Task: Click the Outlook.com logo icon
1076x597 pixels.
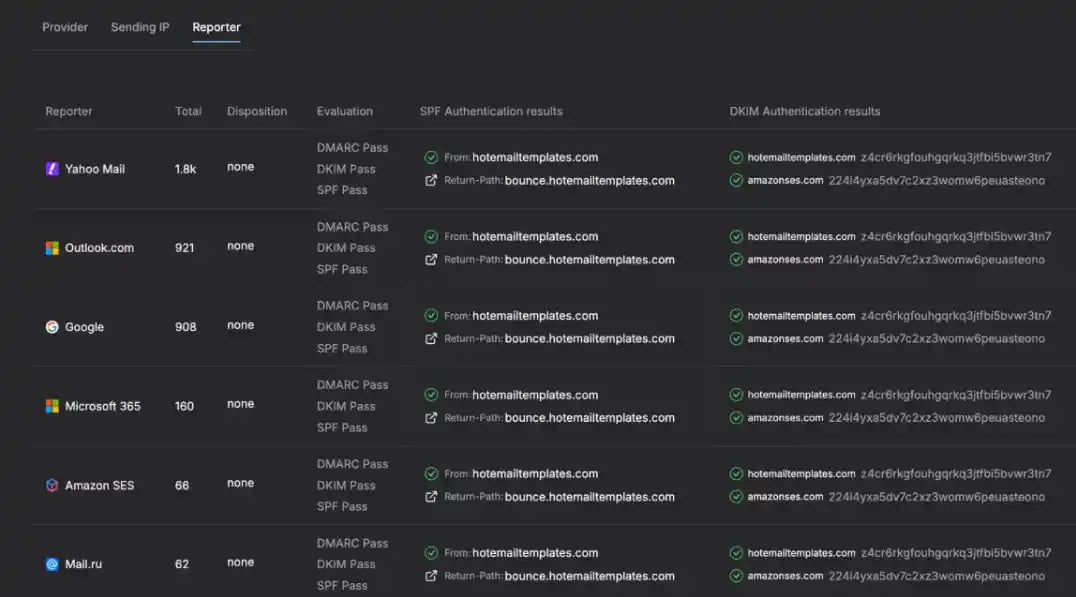Action: 52,248
